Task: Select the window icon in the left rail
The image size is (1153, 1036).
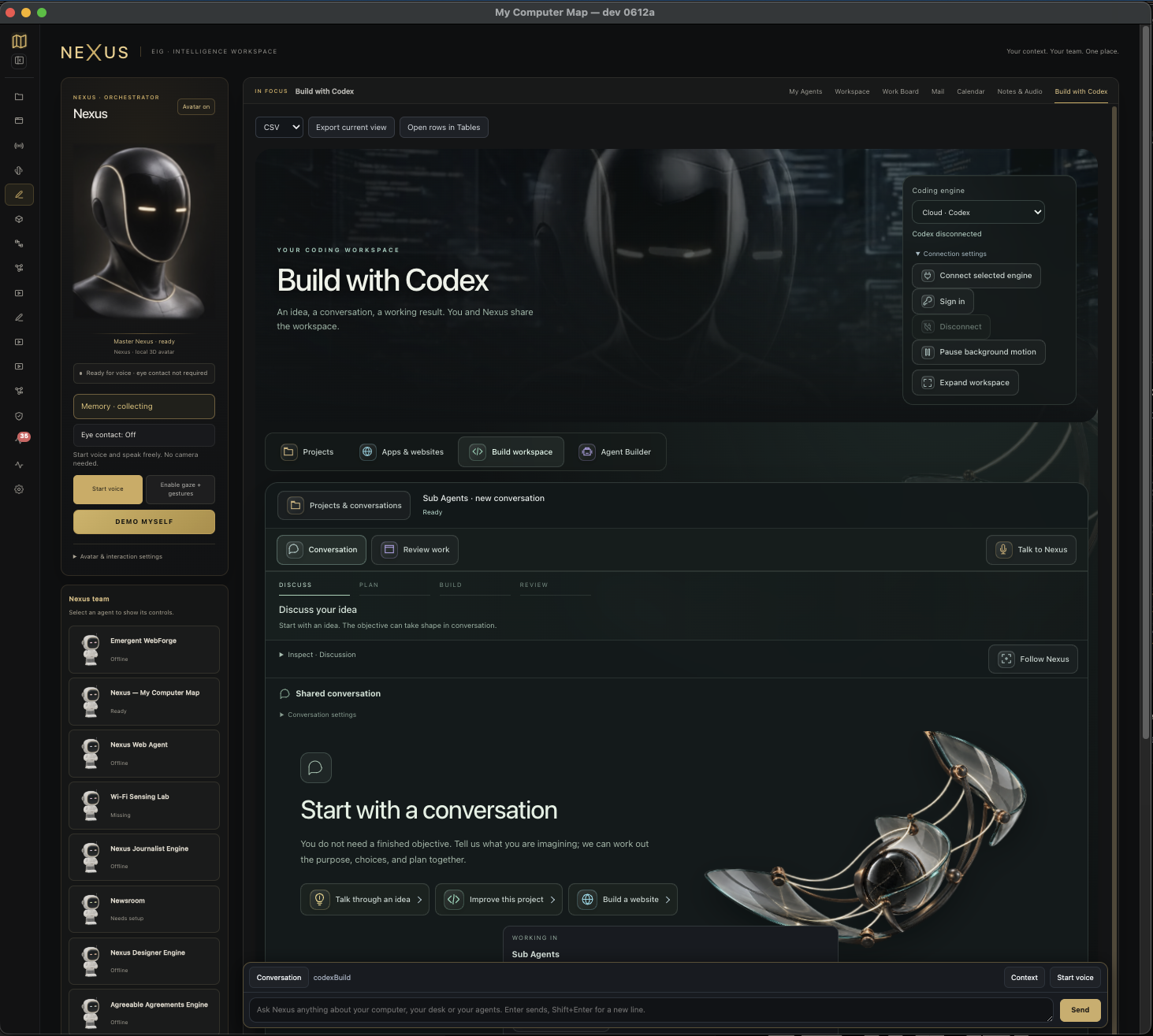Action: 19,121
